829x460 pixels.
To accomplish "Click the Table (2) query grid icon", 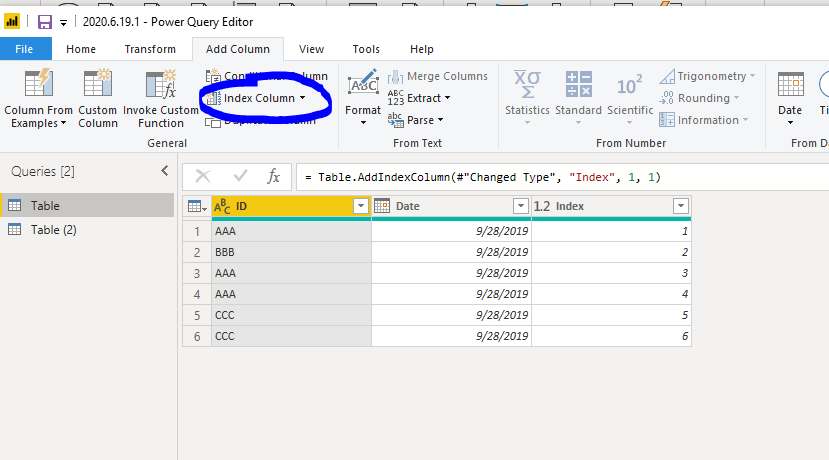I will (x=15, y=229).
